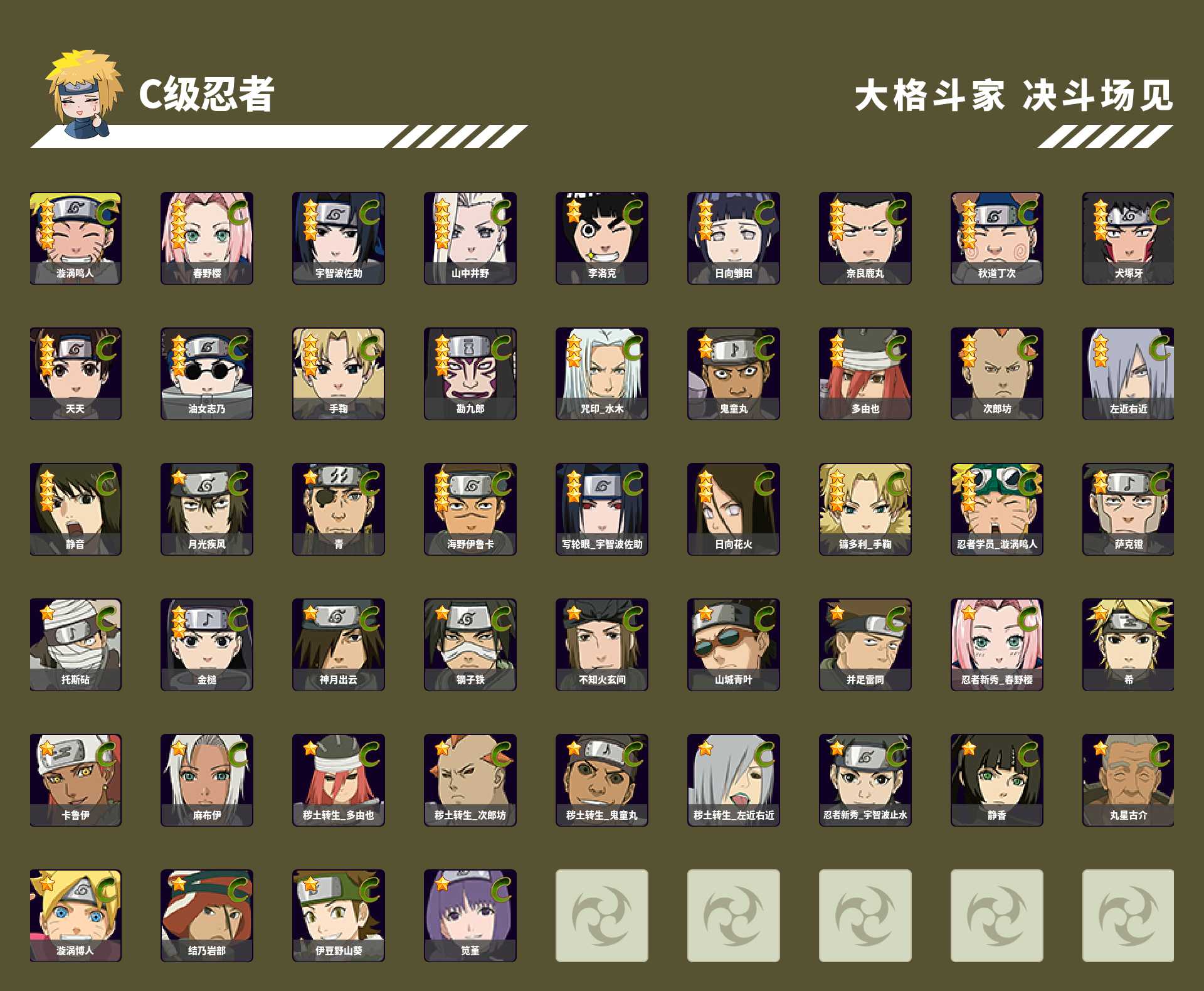This screenshot has width=1204, height=991.
Task: Click the 春野樱 character icon
Action: 207,238
